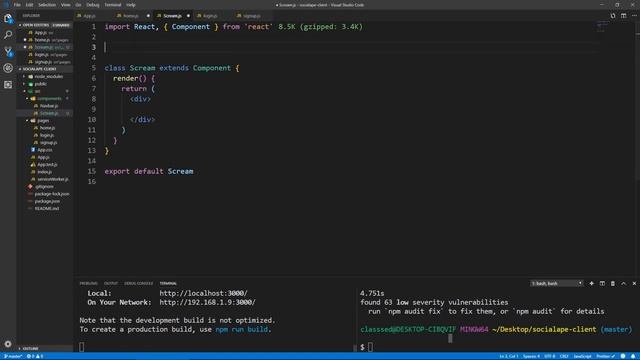This screenshot has height=360, width=640.
Task: Change line endings via CRLF indicator
Action: 564,356
